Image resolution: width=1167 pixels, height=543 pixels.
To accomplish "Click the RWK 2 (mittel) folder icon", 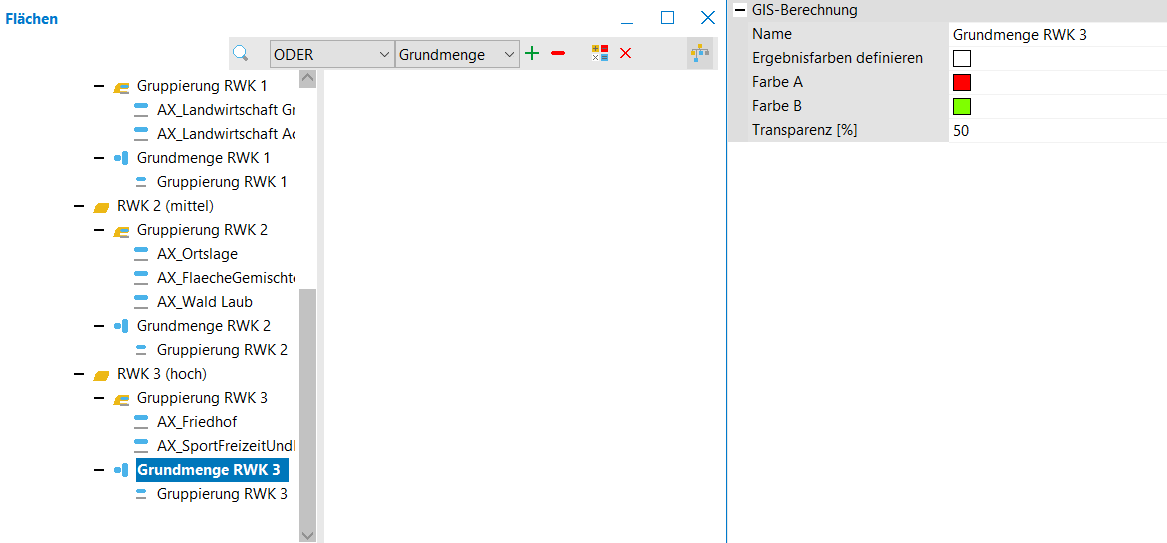I will [101, 207].
